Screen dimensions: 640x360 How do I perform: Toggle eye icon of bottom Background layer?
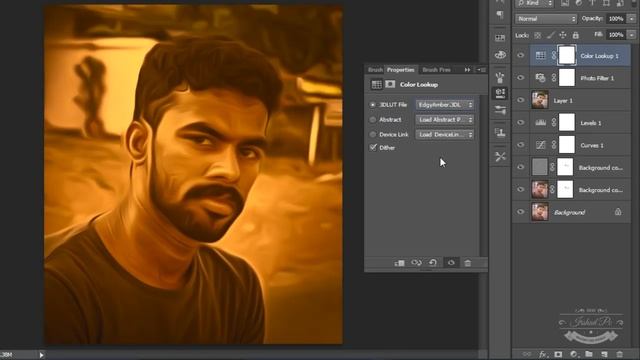520,212
